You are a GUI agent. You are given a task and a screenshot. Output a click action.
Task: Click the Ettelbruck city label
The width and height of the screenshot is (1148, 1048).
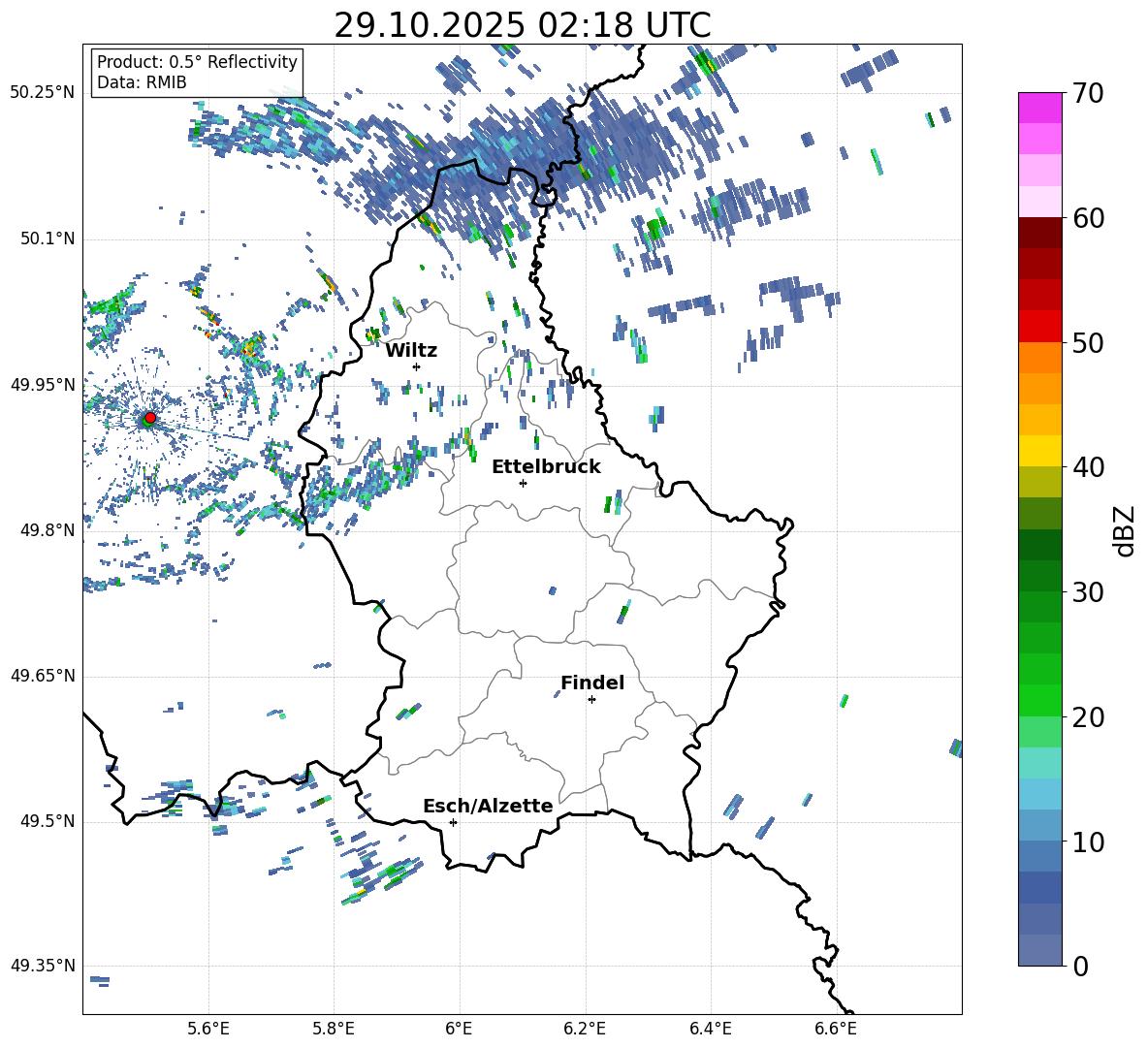click(x=545, y=466)
